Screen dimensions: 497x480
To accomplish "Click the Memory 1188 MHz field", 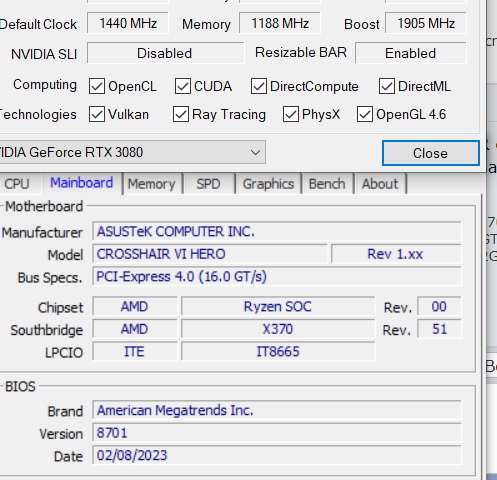I will [280, 23].
